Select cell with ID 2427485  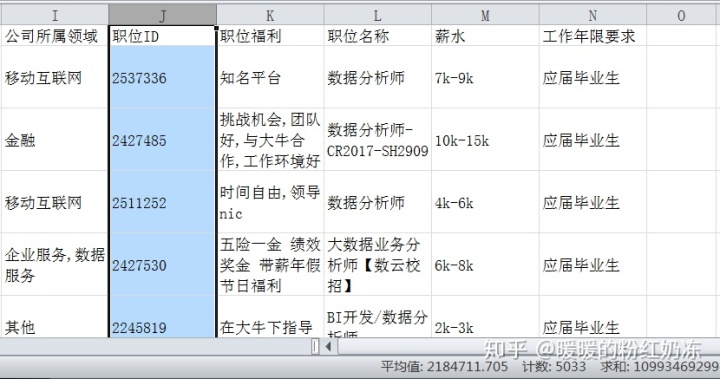[x=162, y=140]
